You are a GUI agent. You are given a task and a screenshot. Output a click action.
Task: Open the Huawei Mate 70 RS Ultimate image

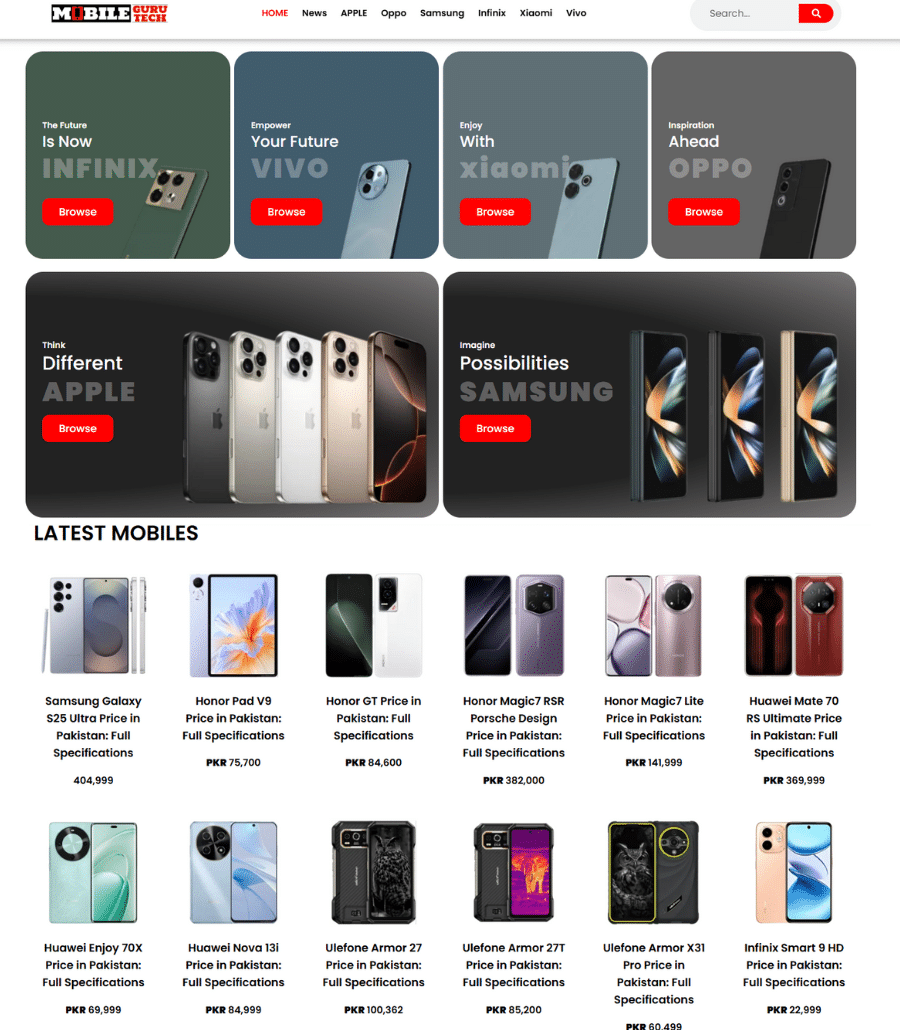click(794, 625)
